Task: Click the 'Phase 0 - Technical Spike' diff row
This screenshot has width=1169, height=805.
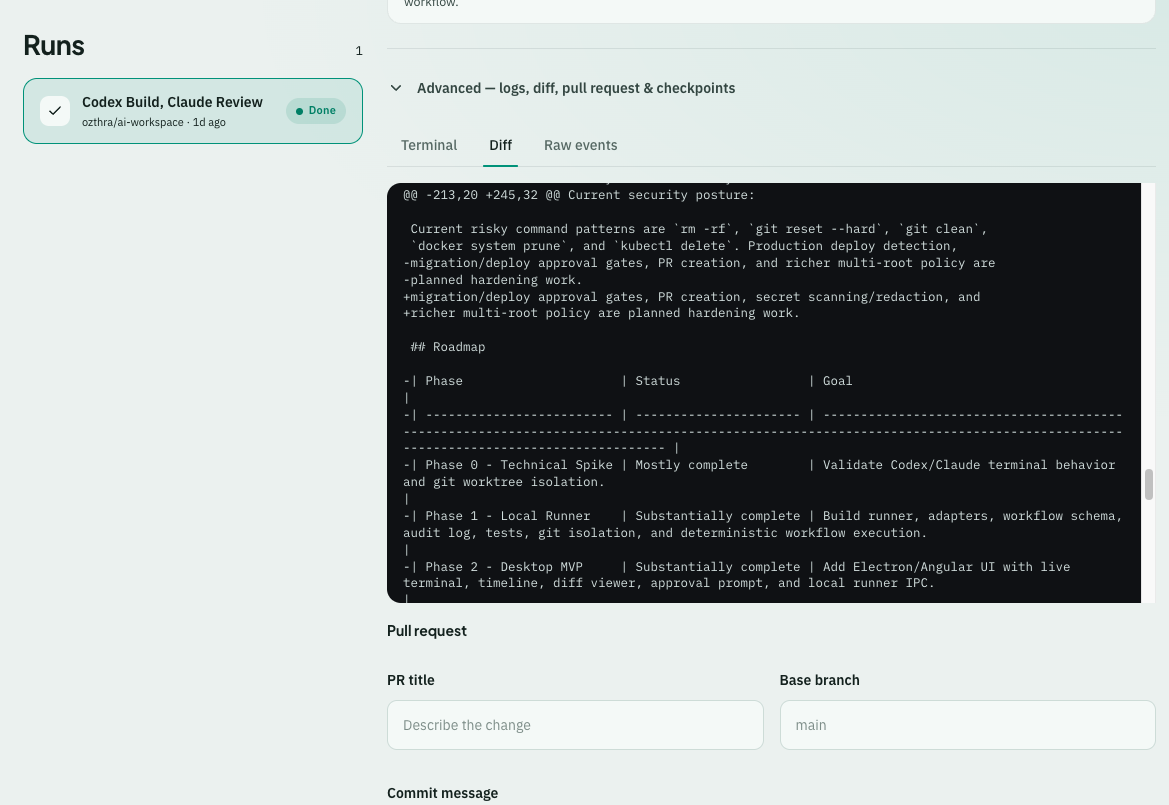Action: pyautogui.click(x=759, y=473)
